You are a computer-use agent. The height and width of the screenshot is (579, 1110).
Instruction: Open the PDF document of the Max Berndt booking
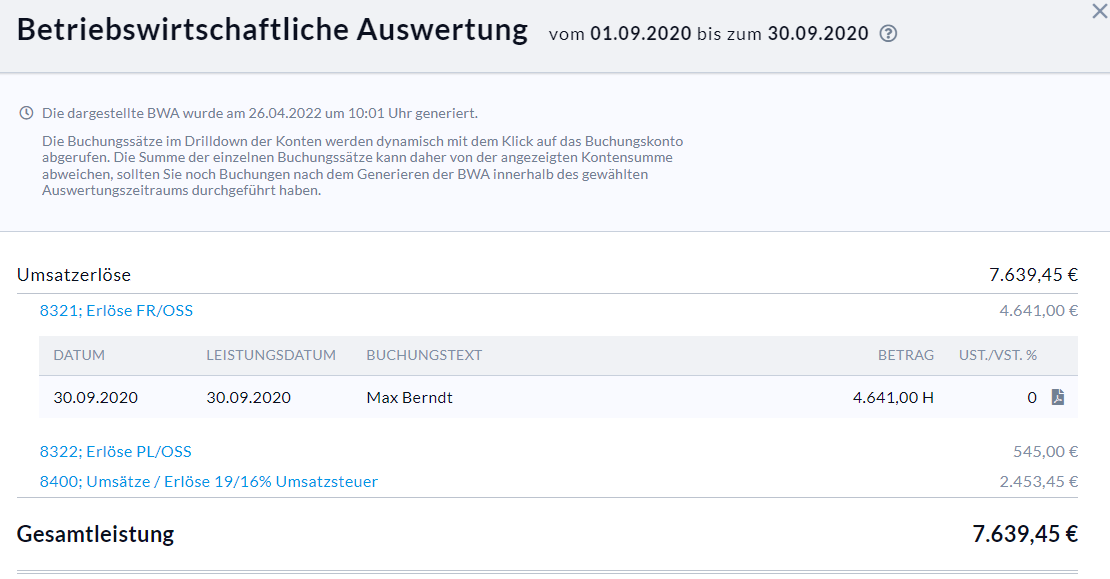coord(1057,397)
